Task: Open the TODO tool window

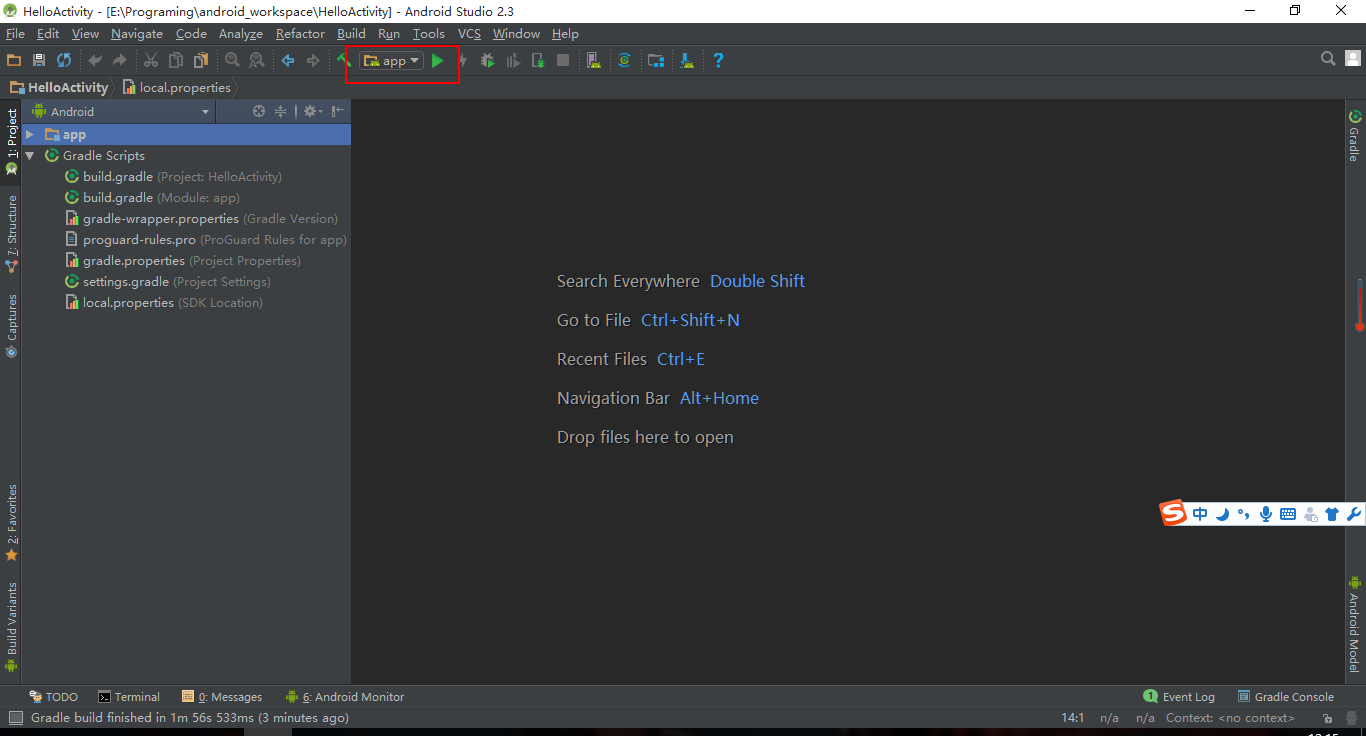Action: (x=53, y=697)
